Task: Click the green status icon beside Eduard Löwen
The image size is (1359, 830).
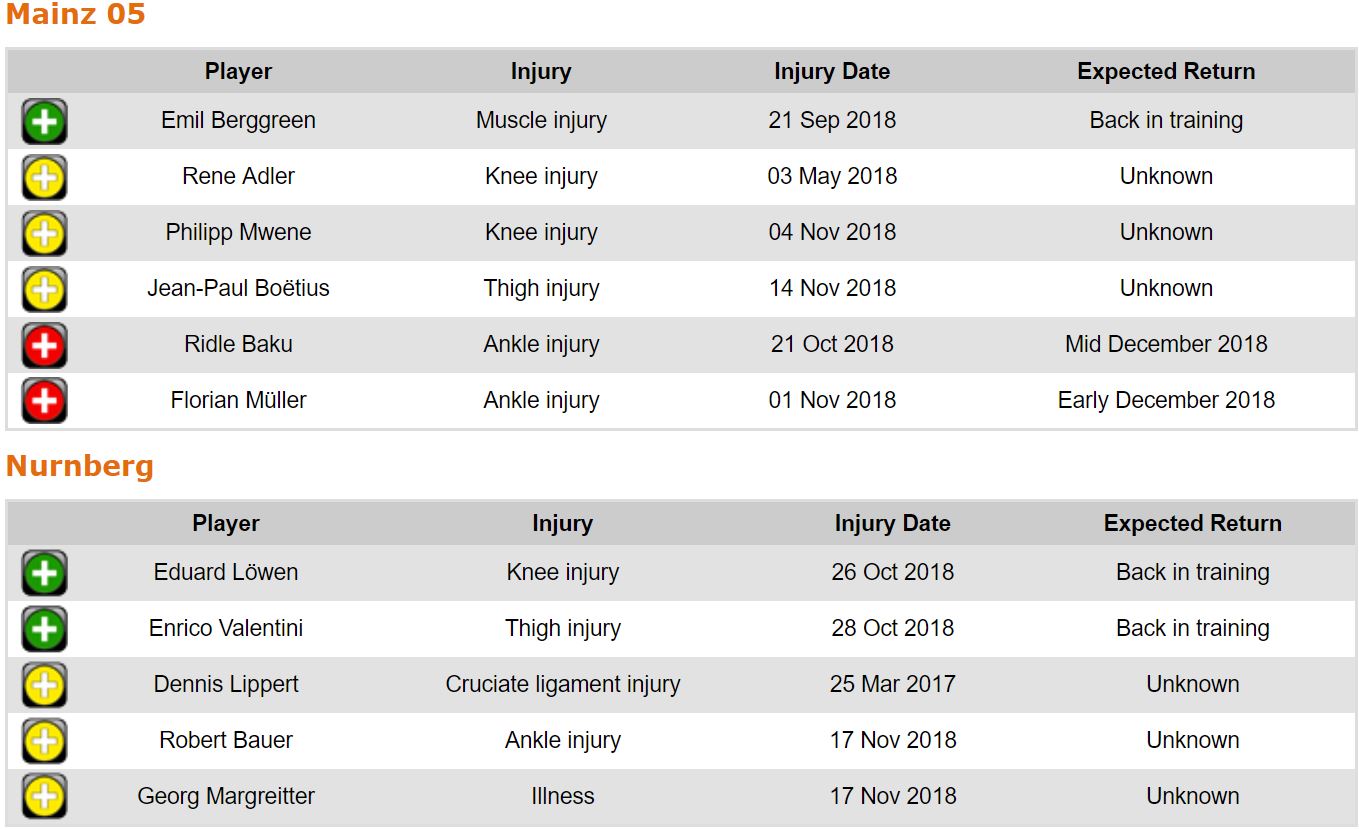Action: tap(44, 574)
